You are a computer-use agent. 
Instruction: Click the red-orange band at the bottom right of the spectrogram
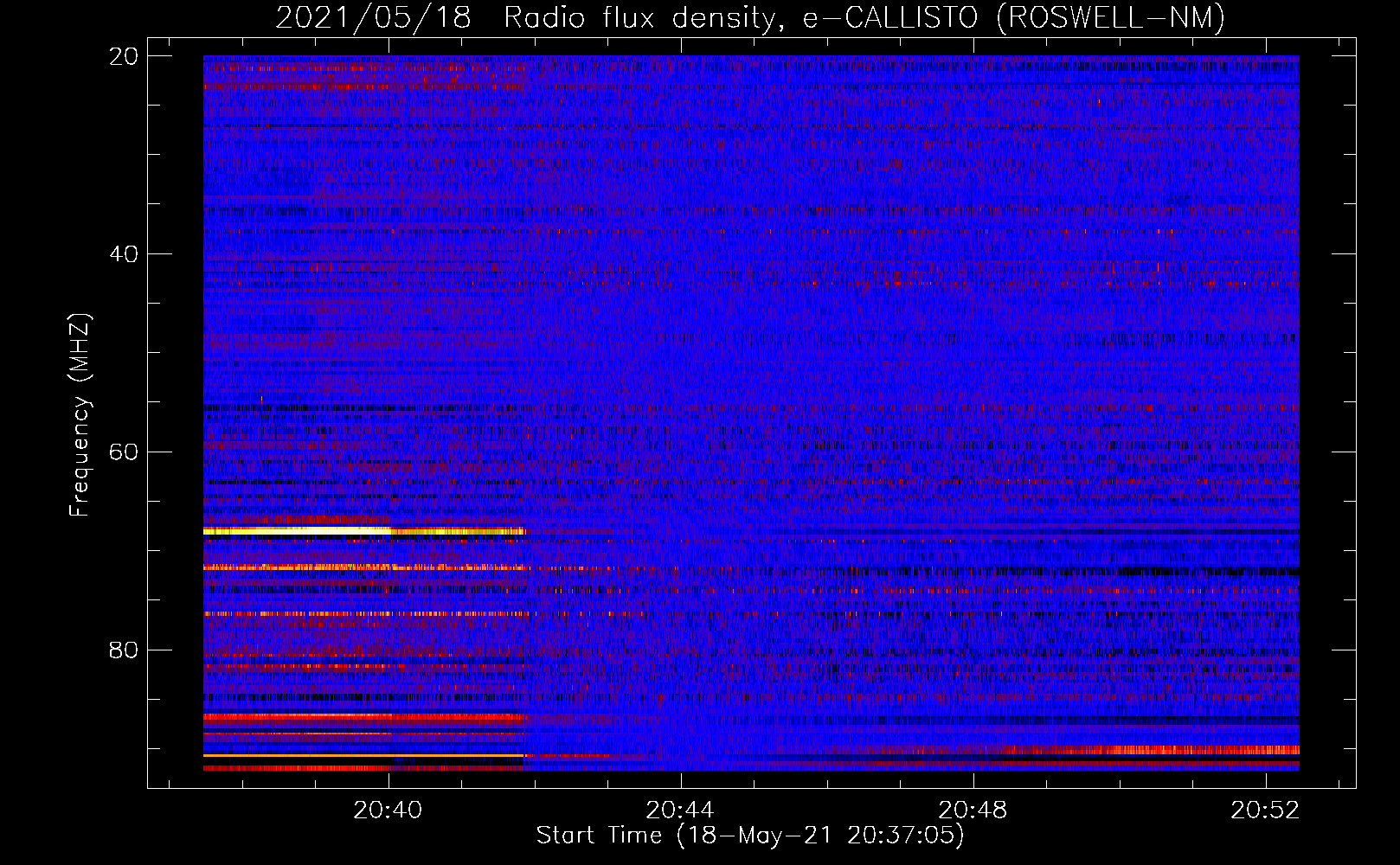[x=1151, y=750]
